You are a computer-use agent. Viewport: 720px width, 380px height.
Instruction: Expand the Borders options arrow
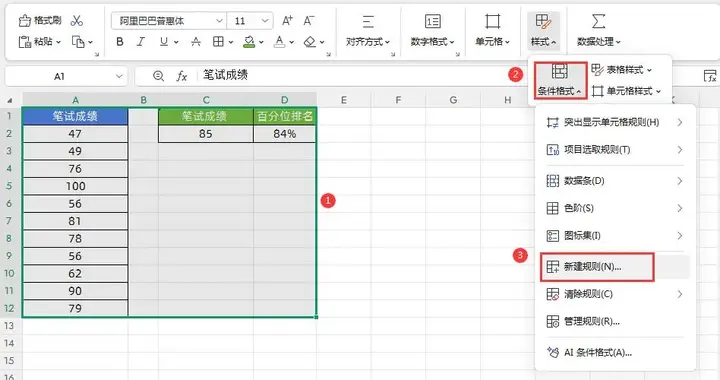pos(231,42)
